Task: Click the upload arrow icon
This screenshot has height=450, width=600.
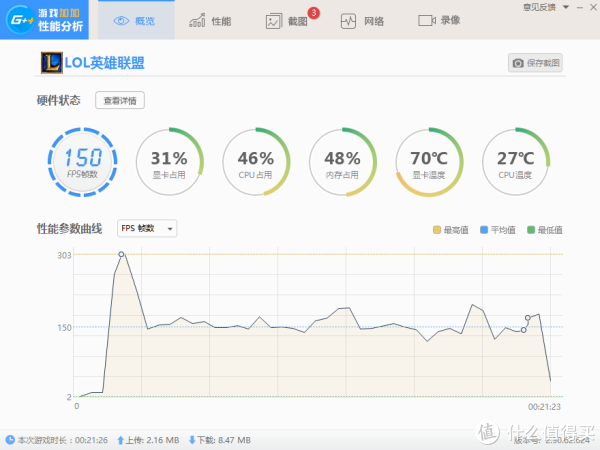Action: point(120,440)
